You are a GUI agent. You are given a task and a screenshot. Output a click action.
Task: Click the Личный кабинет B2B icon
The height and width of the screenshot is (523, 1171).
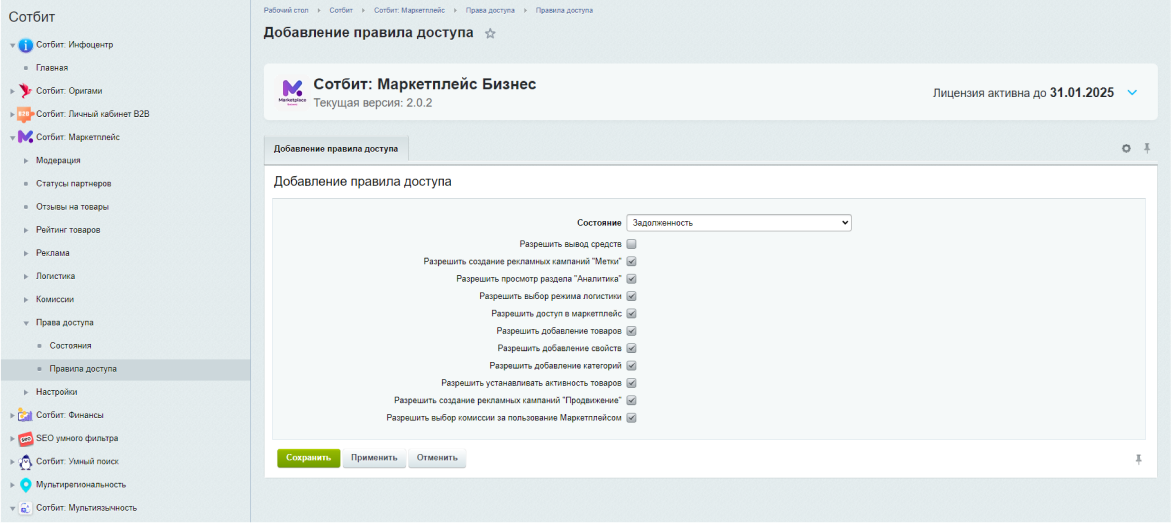pyautogui.click(x=25, y=114)
